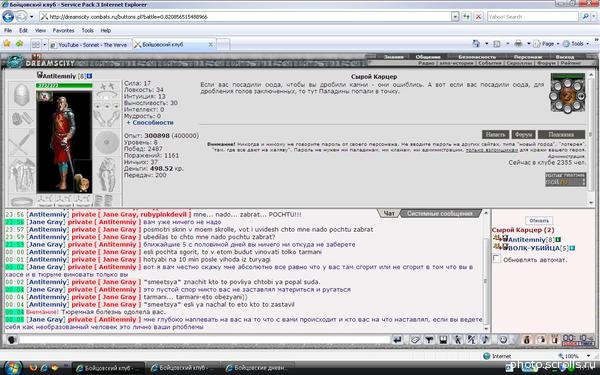600x375 pixels.
Task: Open the Персонаж top game menu
Action: coord(528,57)
